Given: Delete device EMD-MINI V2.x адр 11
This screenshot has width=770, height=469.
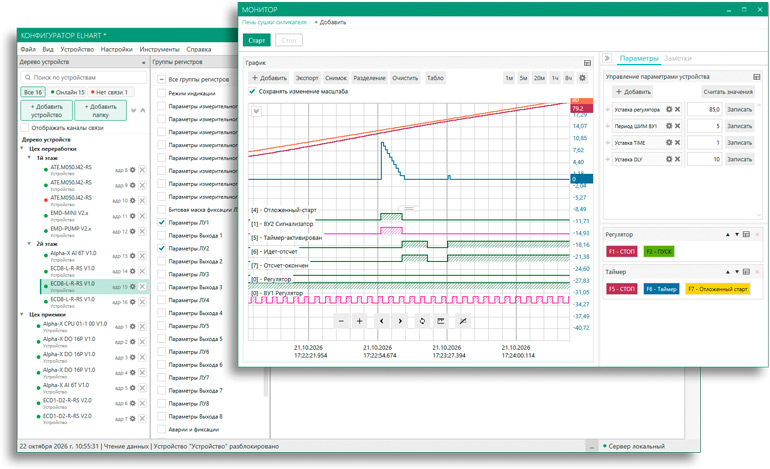Looking at the screenshot, I should (x=142, y=216).
